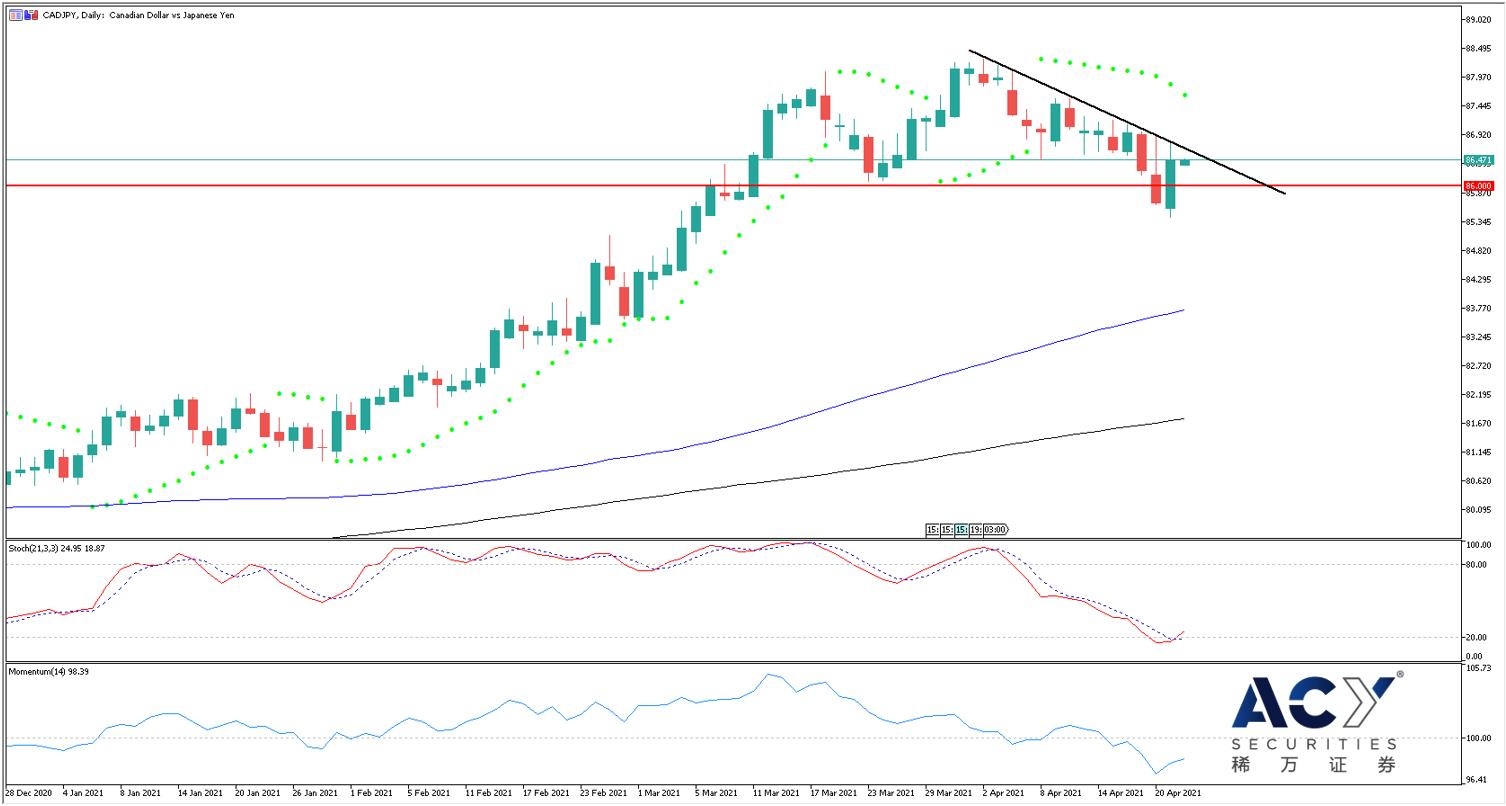
Task: Click the 29 Mar 2021 date label
Action: point(948,793)
